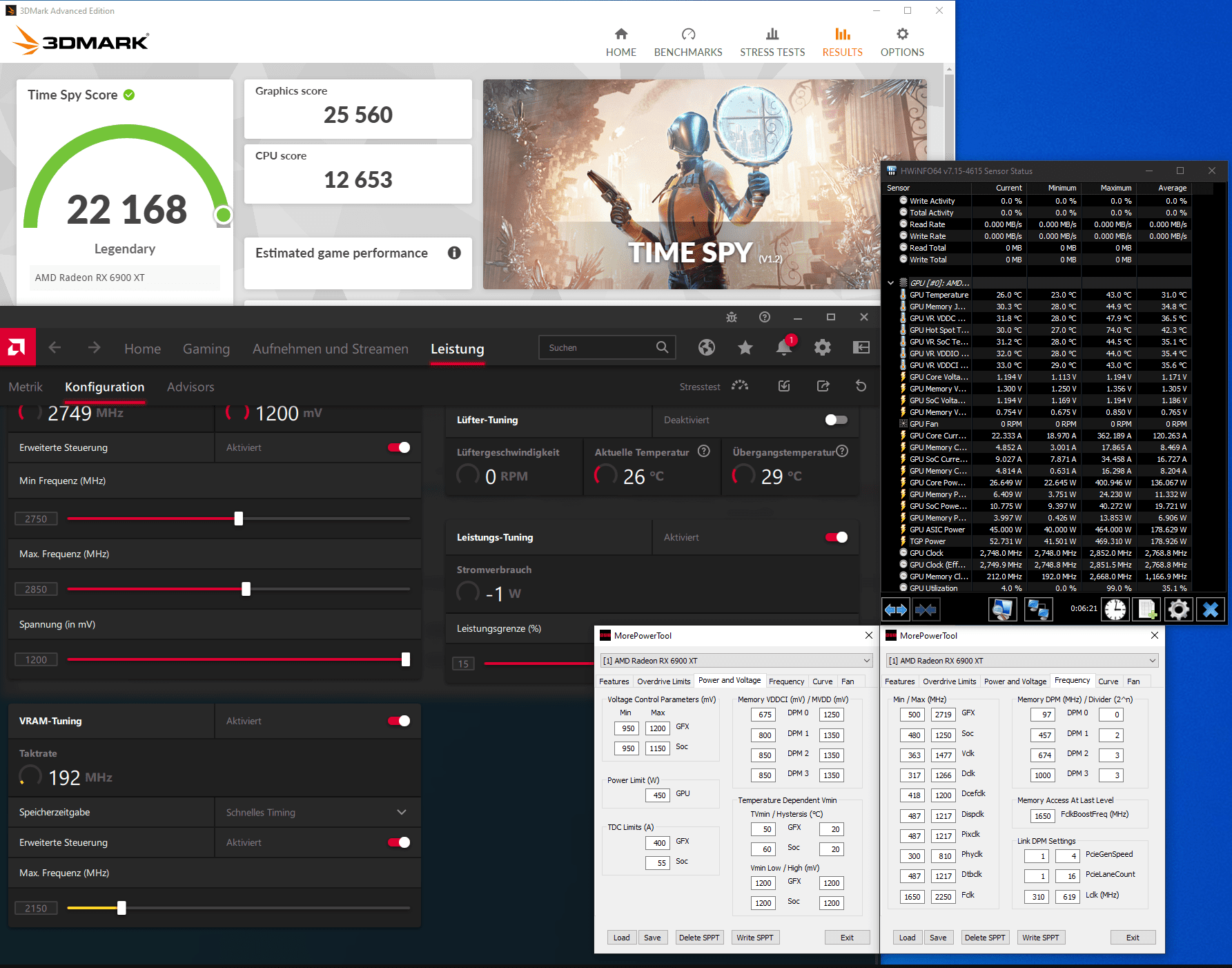
Task: Open 3DMark HOME page
Action: (620, 42)
